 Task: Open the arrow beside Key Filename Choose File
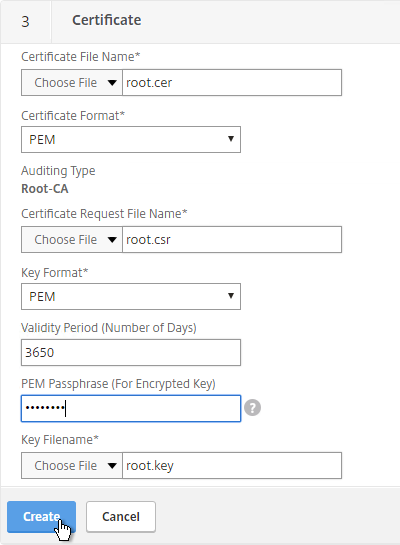click(x=112, y=465)
